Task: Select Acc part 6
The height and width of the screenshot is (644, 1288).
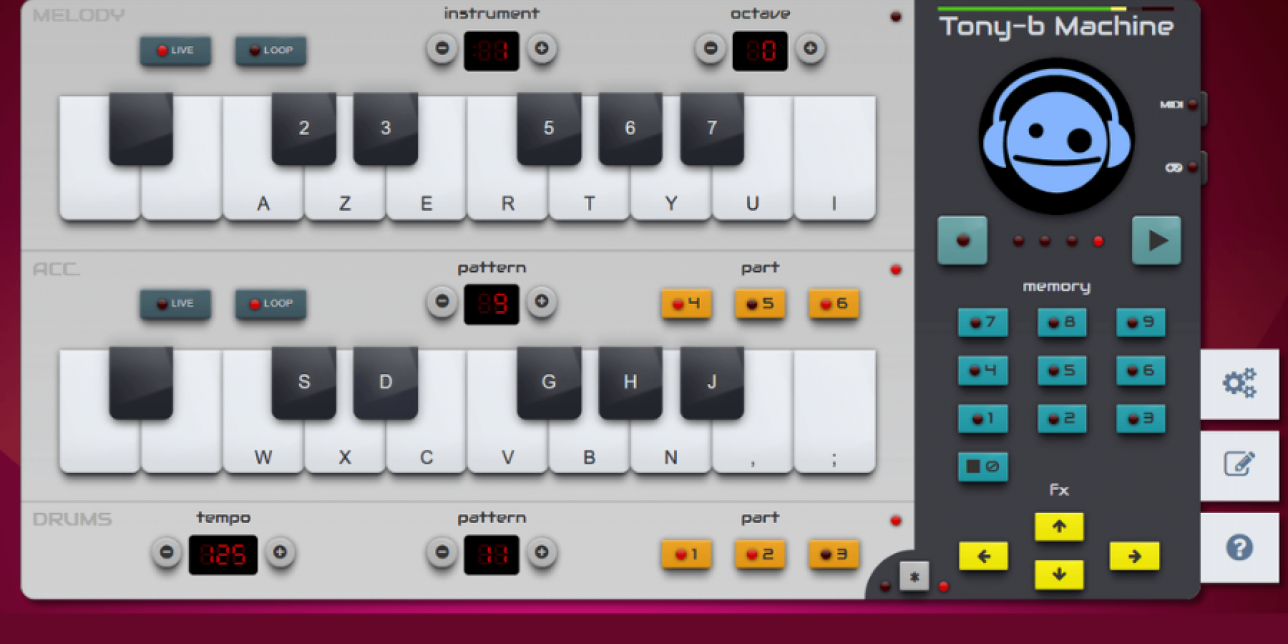Action: coord(834,304)
